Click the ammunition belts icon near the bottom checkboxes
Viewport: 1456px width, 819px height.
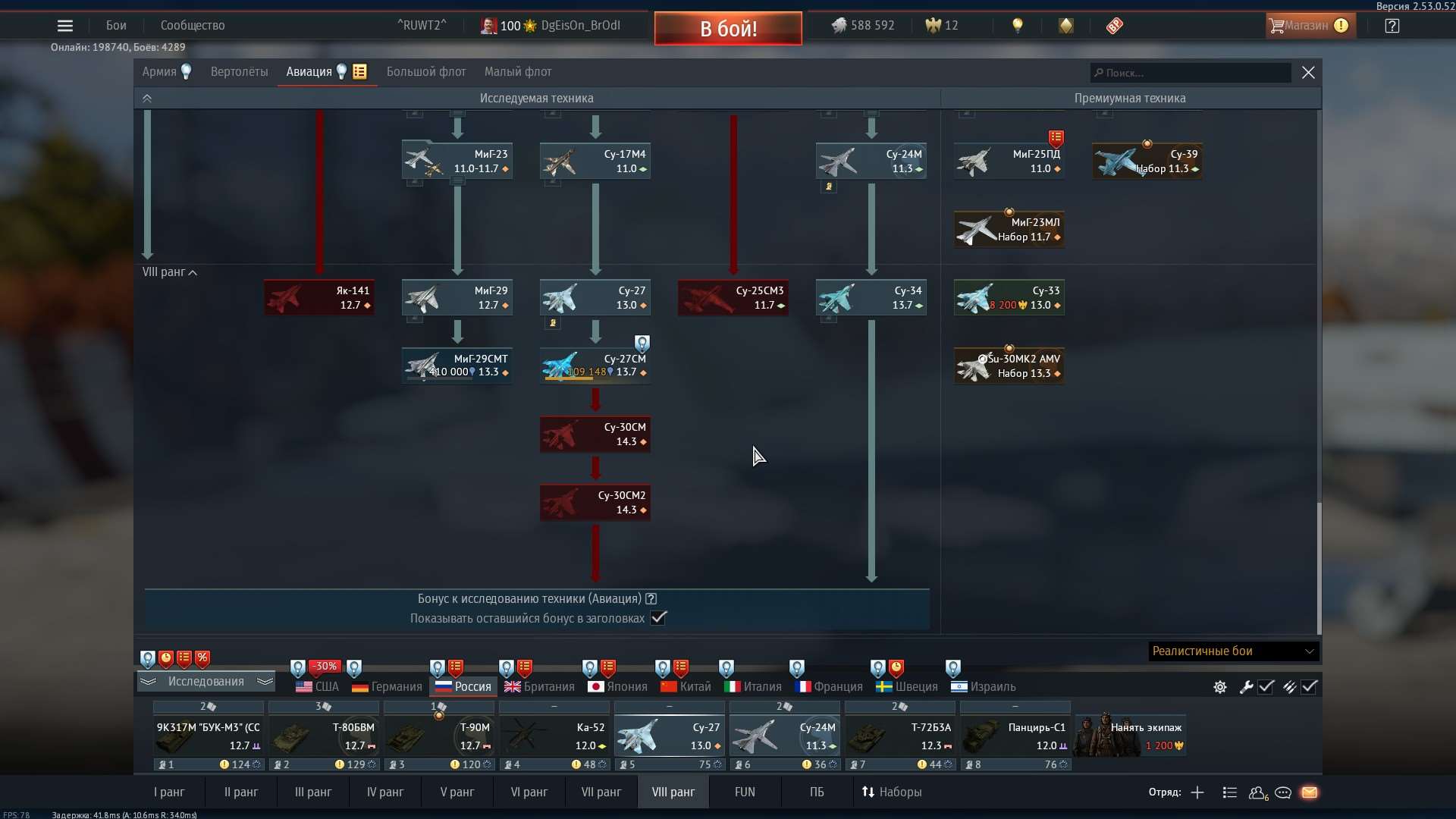pos(1291,687)
